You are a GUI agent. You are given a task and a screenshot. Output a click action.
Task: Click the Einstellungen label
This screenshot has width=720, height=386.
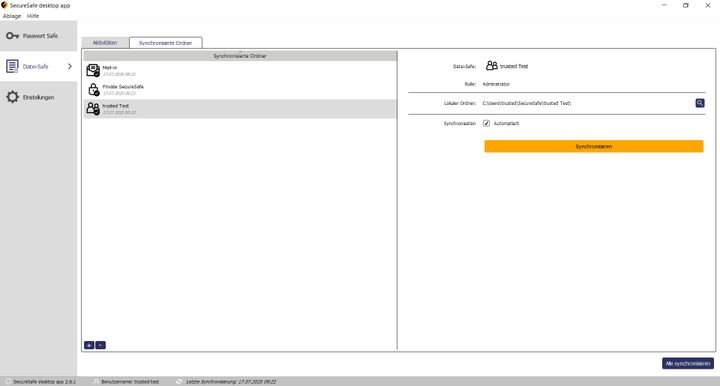(39, 97)
